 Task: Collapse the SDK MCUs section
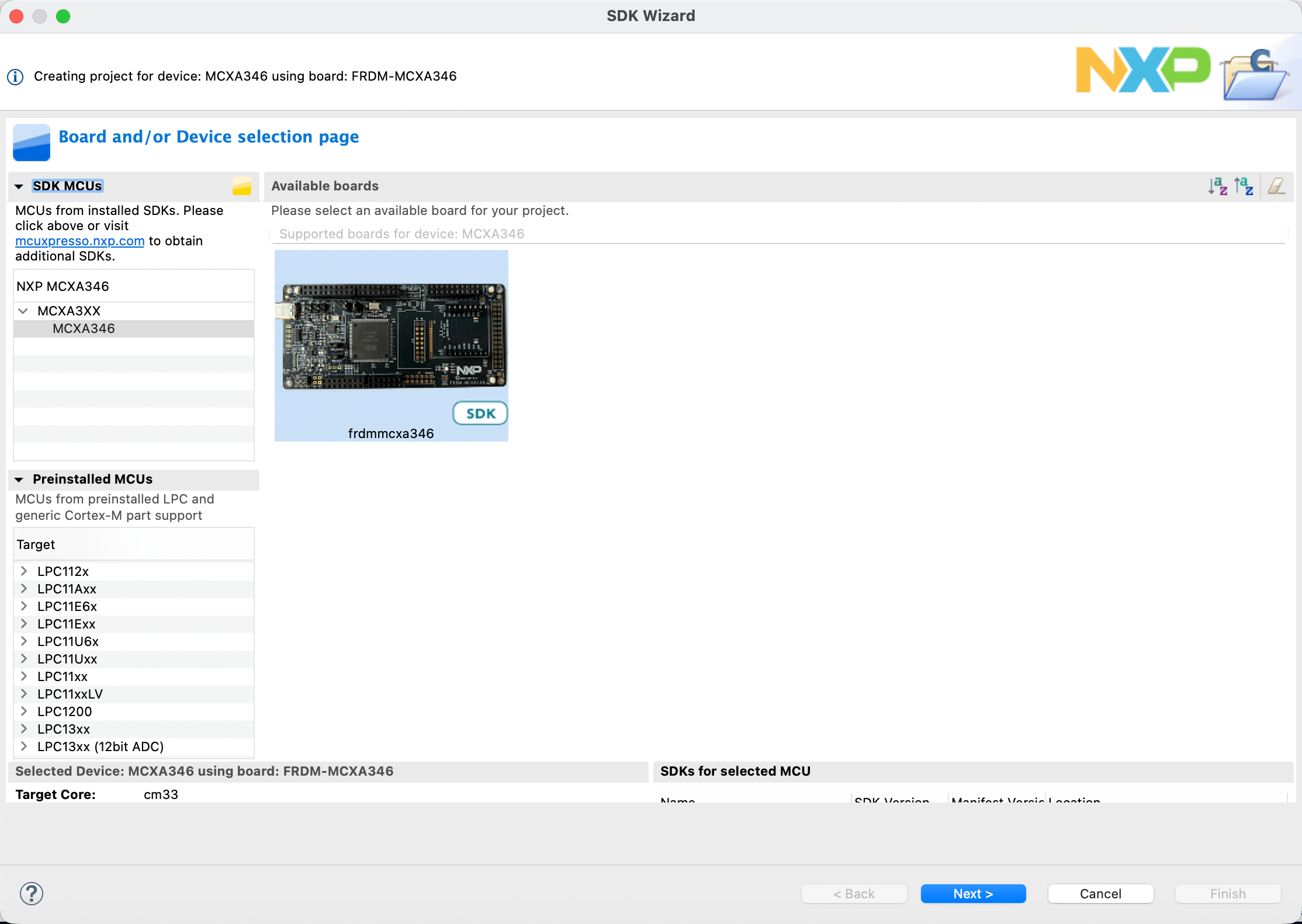pos(19,186)
